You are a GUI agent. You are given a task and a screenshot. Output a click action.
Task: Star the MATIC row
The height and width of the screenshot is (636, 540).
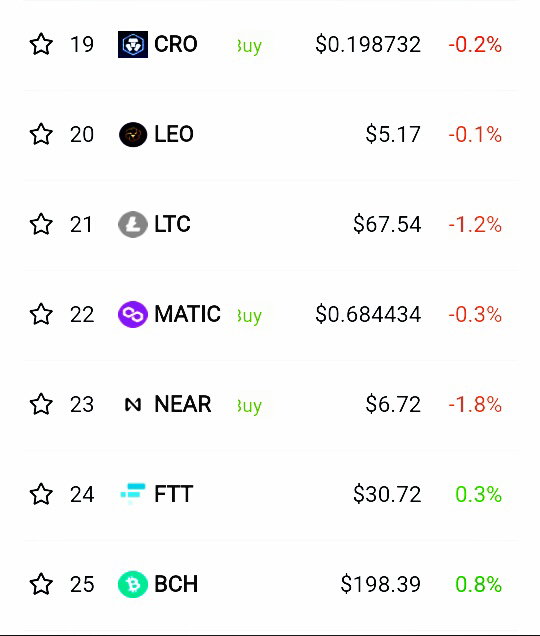(x=41, y=314)
